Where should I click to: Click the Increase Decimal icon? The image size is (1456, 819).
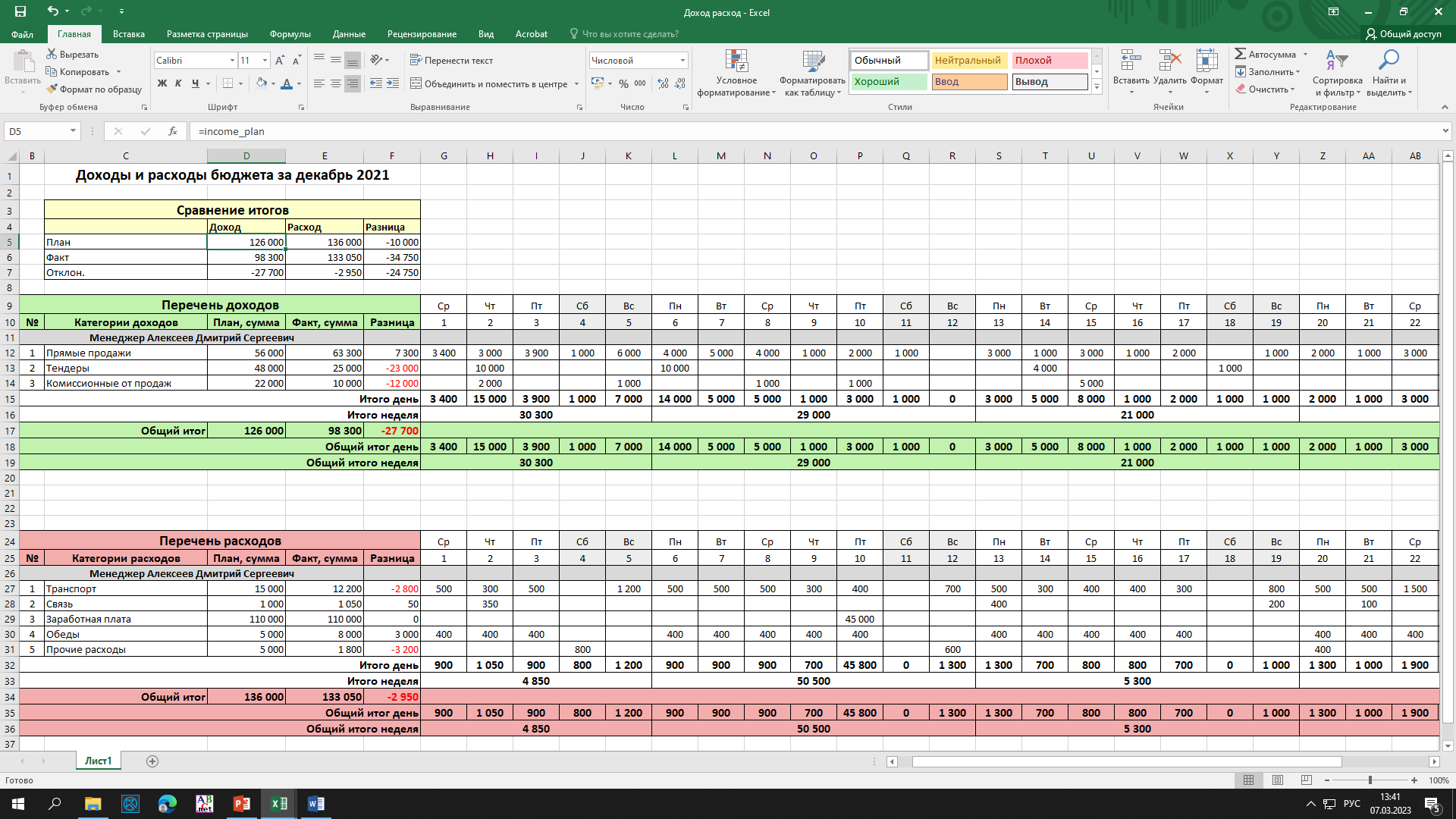[x=664, y=83]
